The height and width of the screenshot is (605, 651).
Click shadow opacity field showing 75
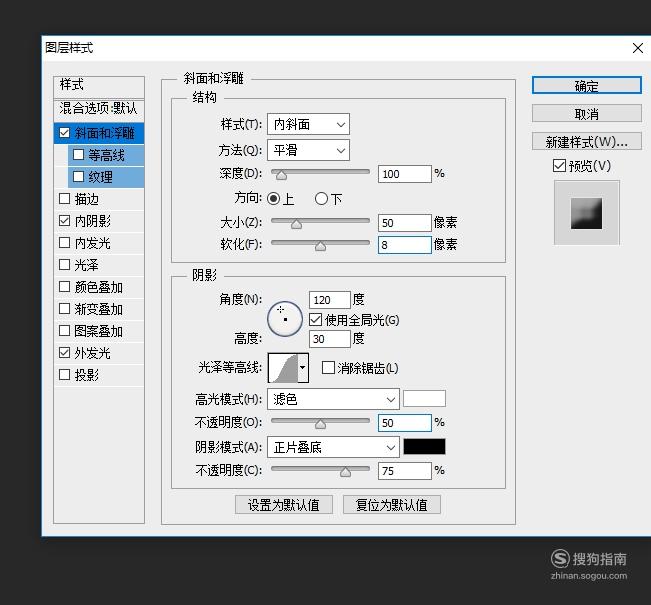click(405, 471)
